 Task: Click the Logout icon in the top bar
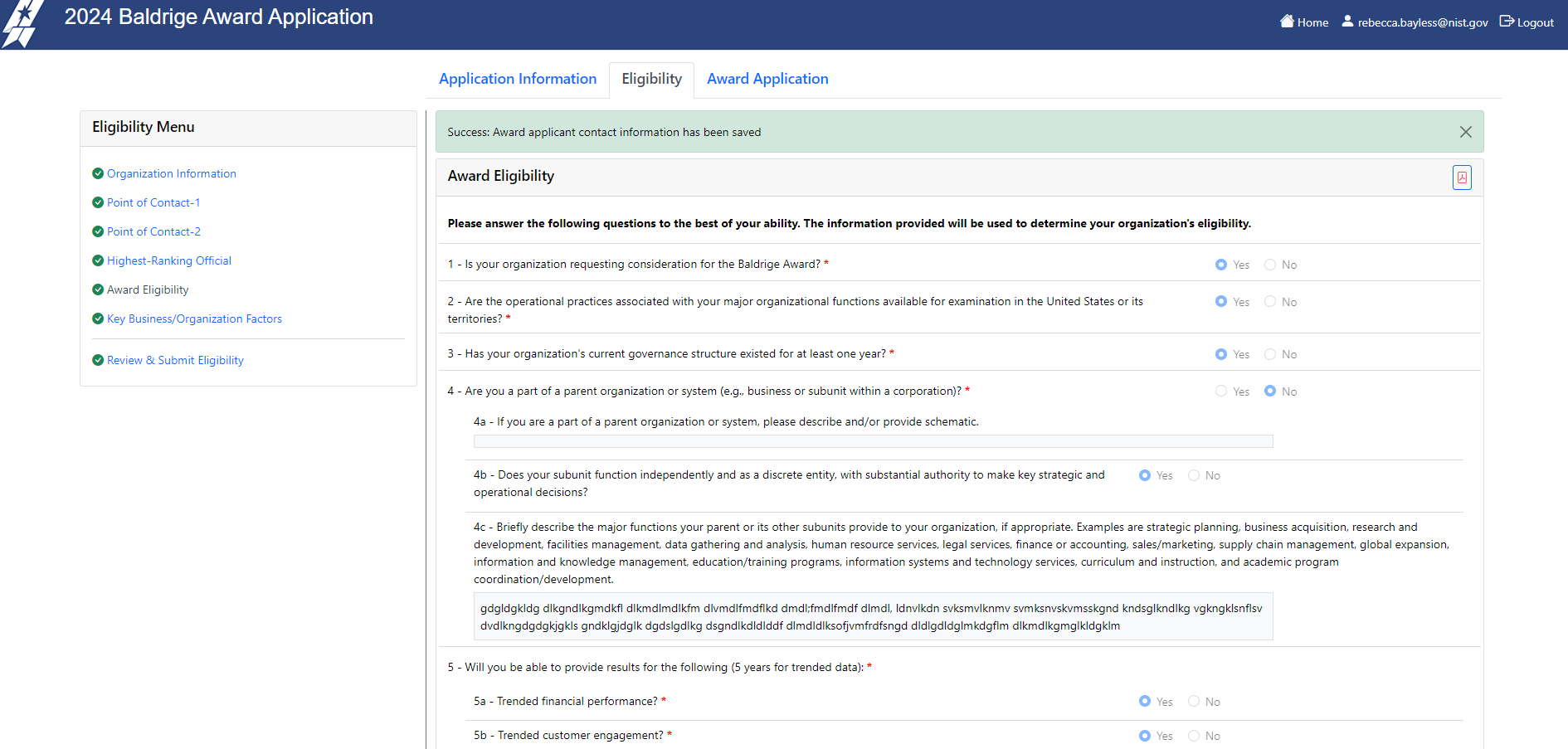tap(1507, 22)
